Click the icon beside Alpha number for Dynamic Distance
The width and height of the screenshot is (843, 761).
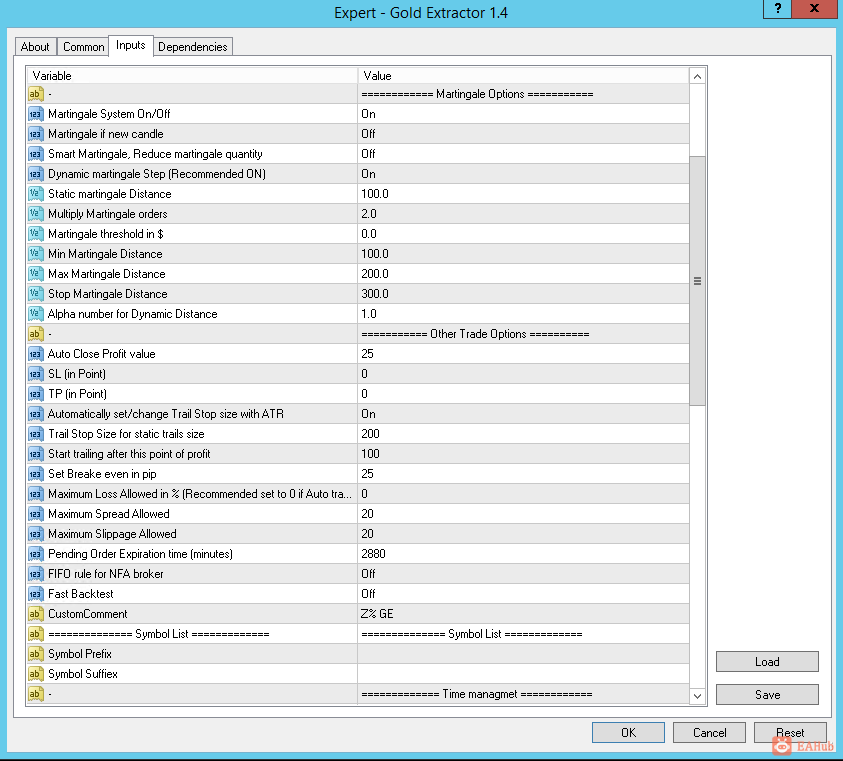(35, 314)
